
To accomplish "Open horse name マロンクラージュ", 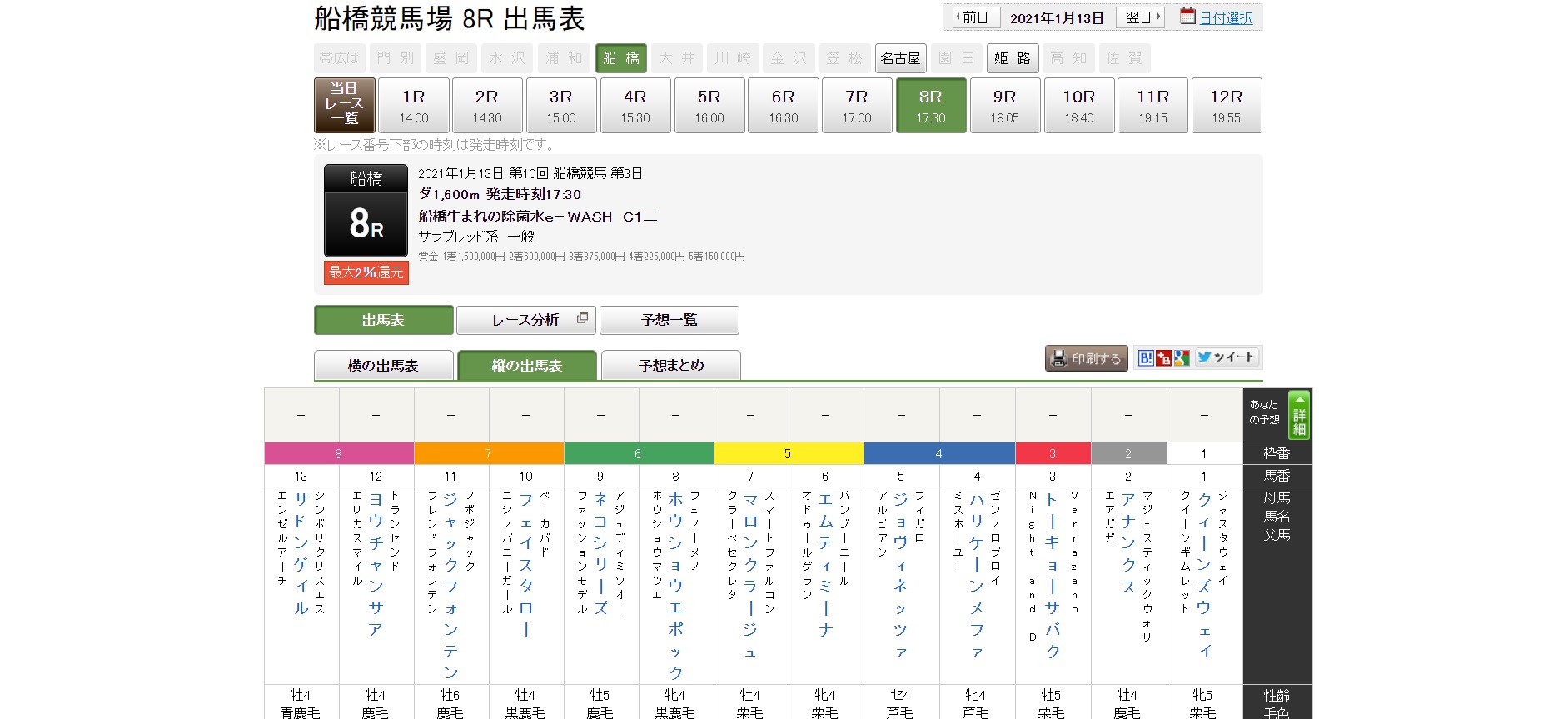I will coord(750,575).
